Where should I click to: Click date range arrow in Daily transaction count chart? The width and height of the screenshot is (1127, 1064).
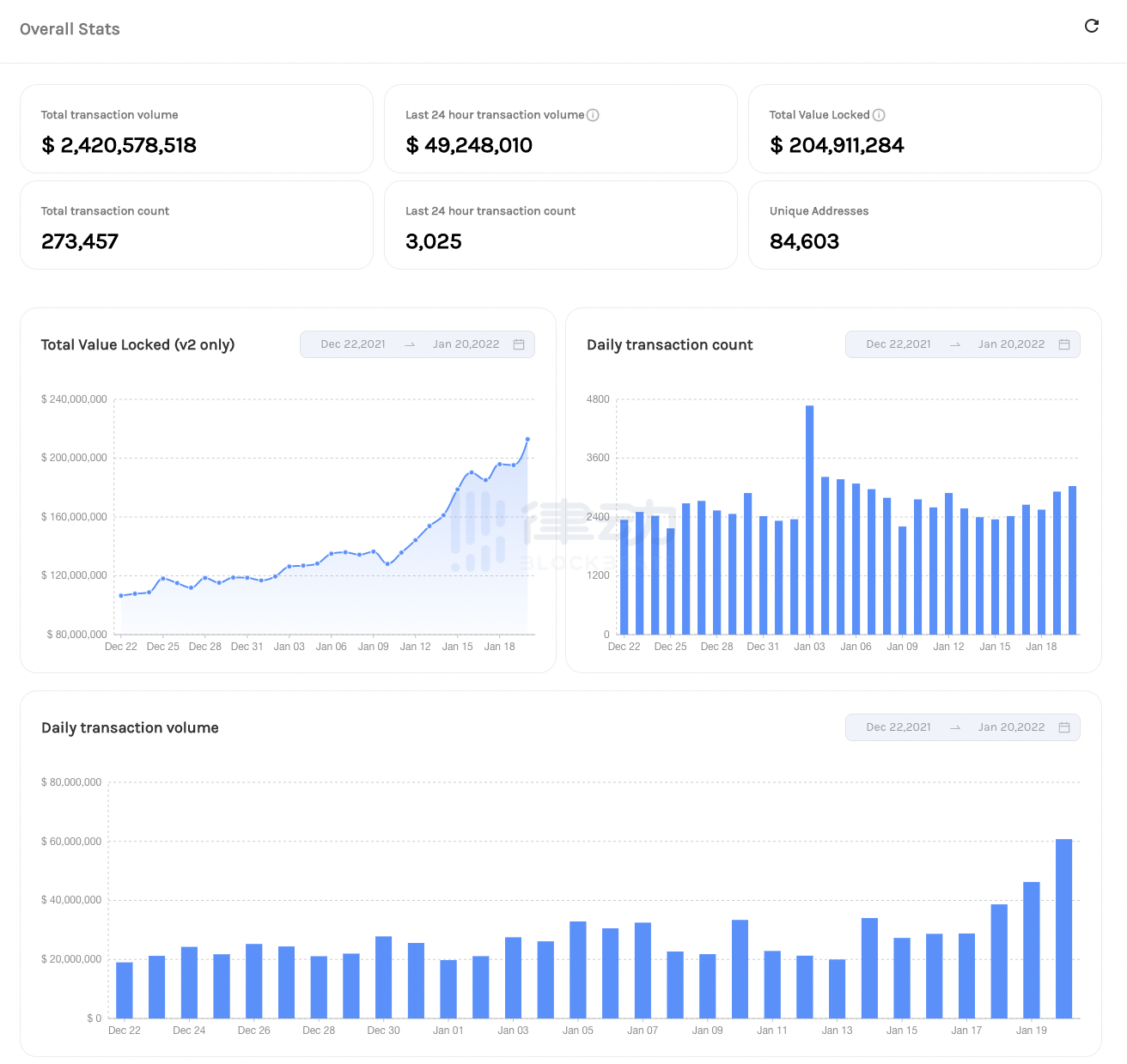coord(955,344)
